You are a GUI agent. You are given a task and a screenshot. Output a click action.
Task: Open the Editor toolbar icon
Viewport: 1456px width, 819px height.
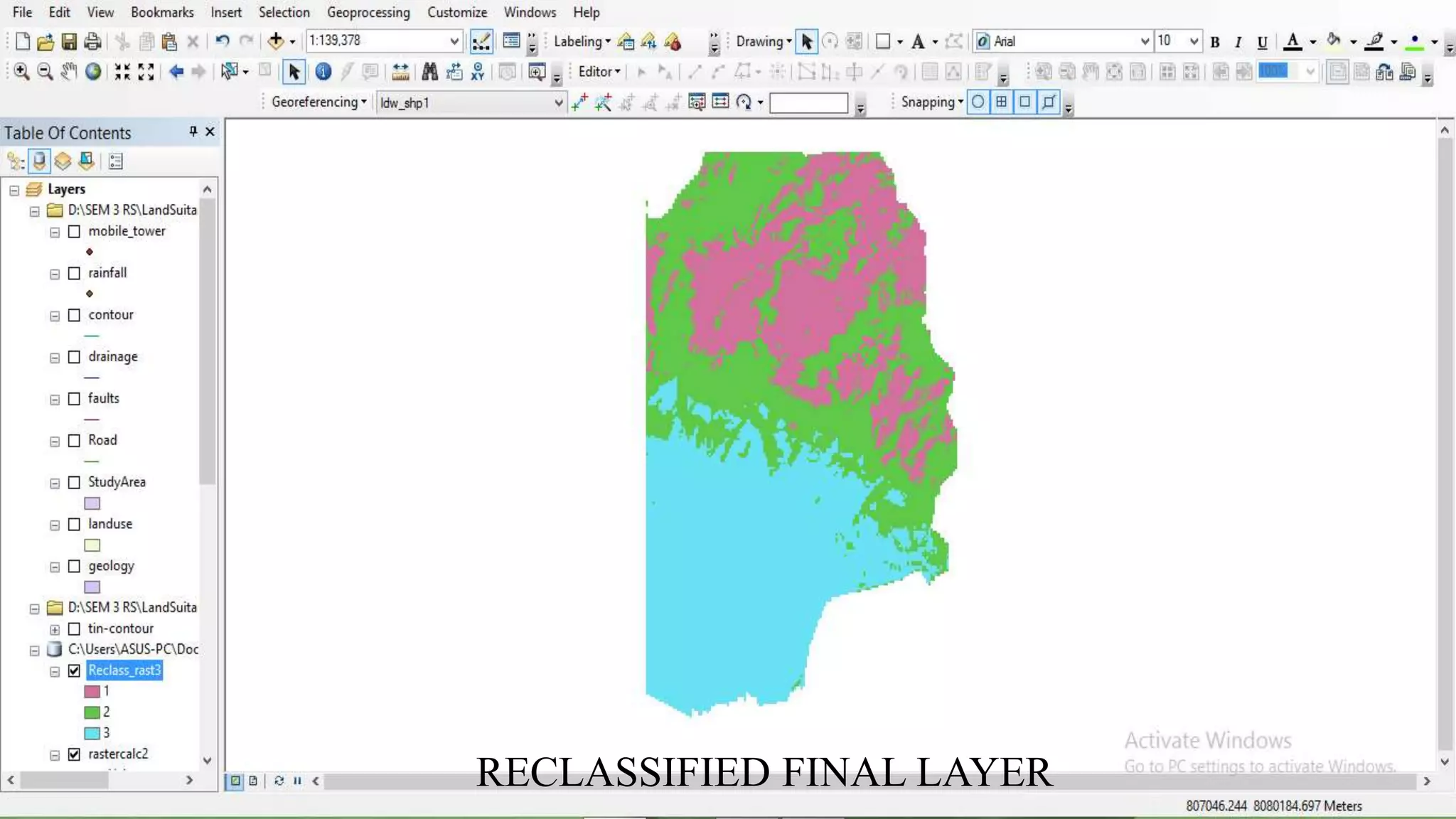tap(481, 41)
